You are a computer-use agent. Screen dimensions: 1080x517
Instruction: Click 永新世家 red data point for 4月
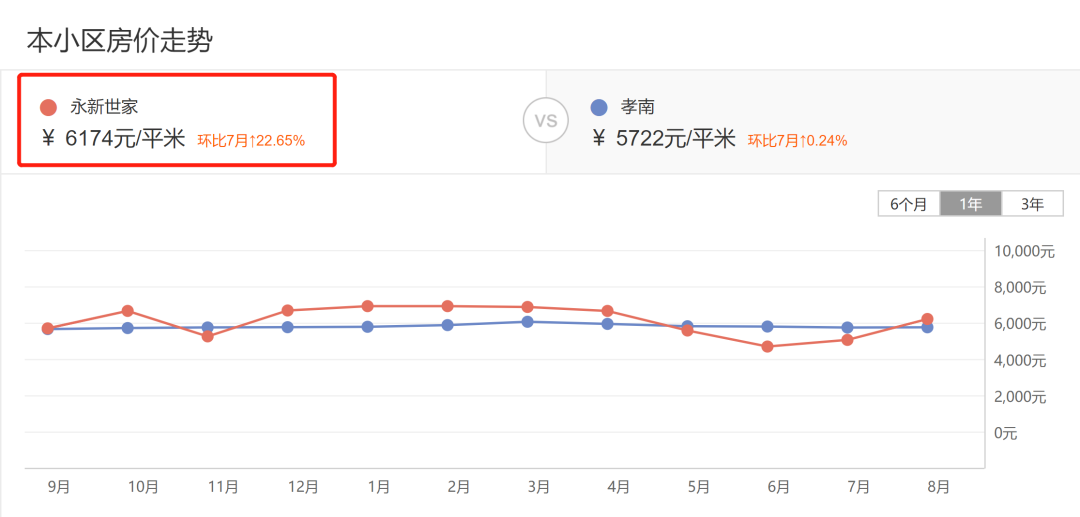click(x=607, y=311)
